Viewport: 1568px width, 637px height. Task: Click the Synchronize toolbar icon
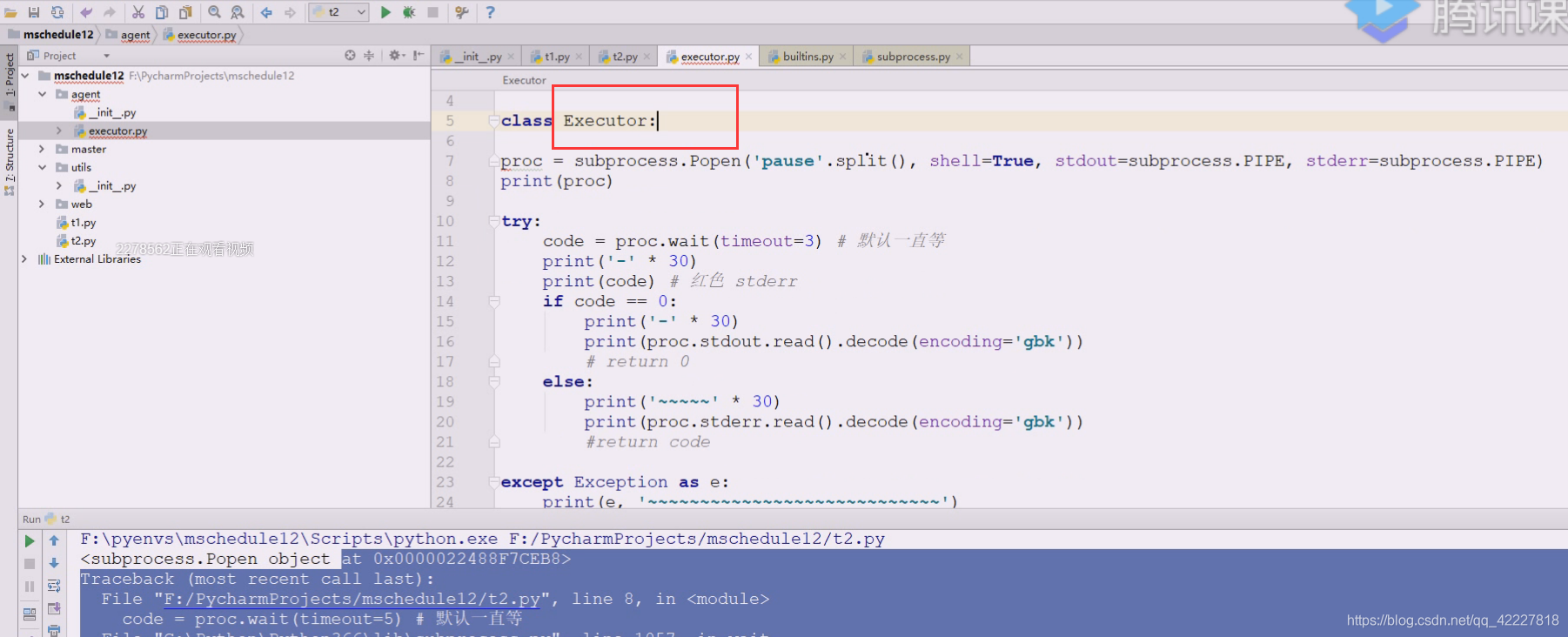57,12
